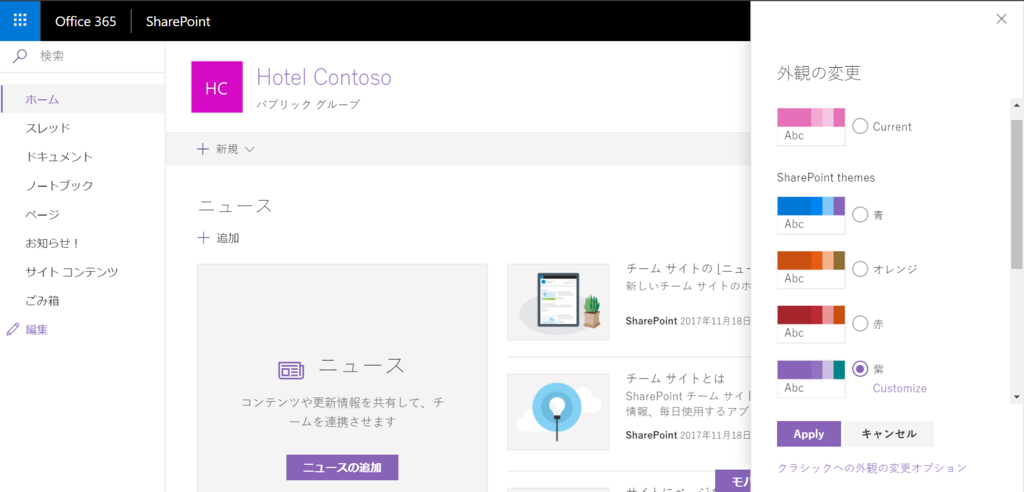Click the Office 365 header link
1024x492 pixels.
86,21
